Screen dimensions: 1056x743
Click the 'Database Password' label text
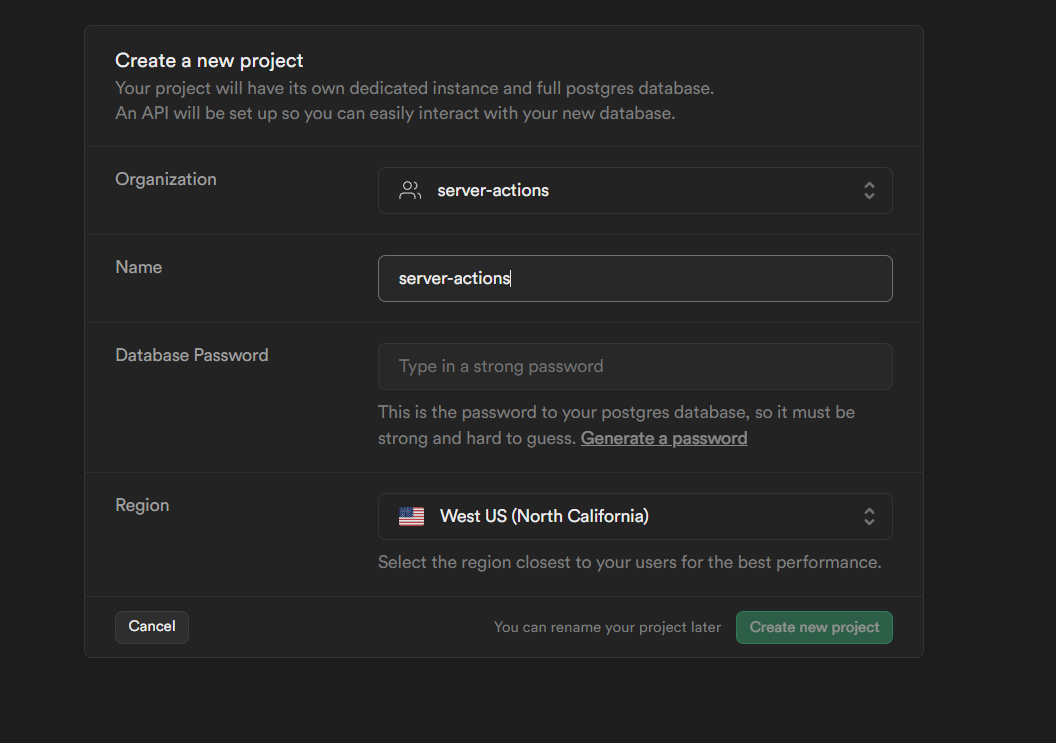192,355
